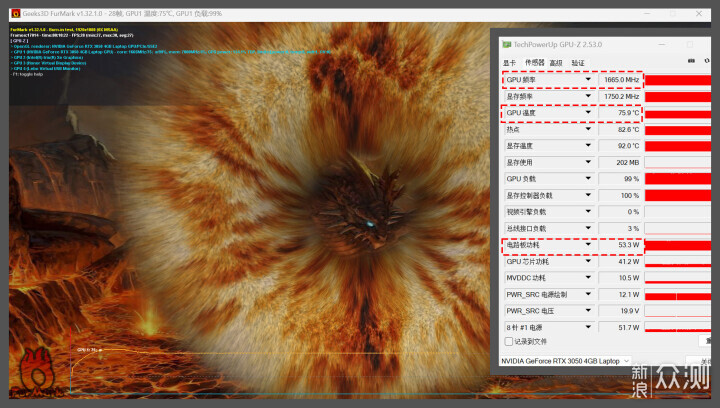Open the GPU 芯片功耗 sensor dropdown
Image resolution: width=720 pixels, height=408 pixels.
(588, 261)
